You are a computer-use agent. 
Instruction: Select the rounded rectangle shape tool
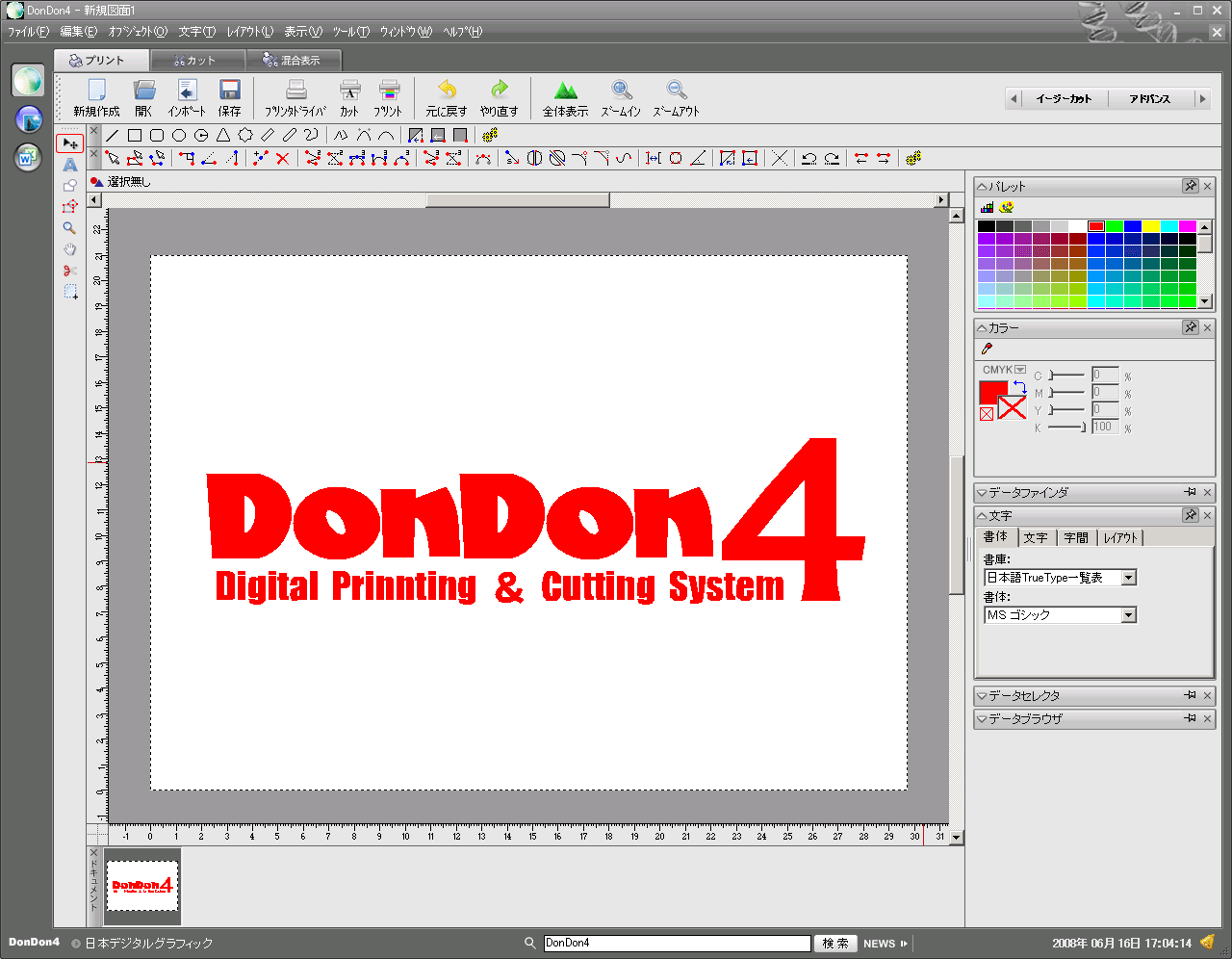(x=157, y=136)
